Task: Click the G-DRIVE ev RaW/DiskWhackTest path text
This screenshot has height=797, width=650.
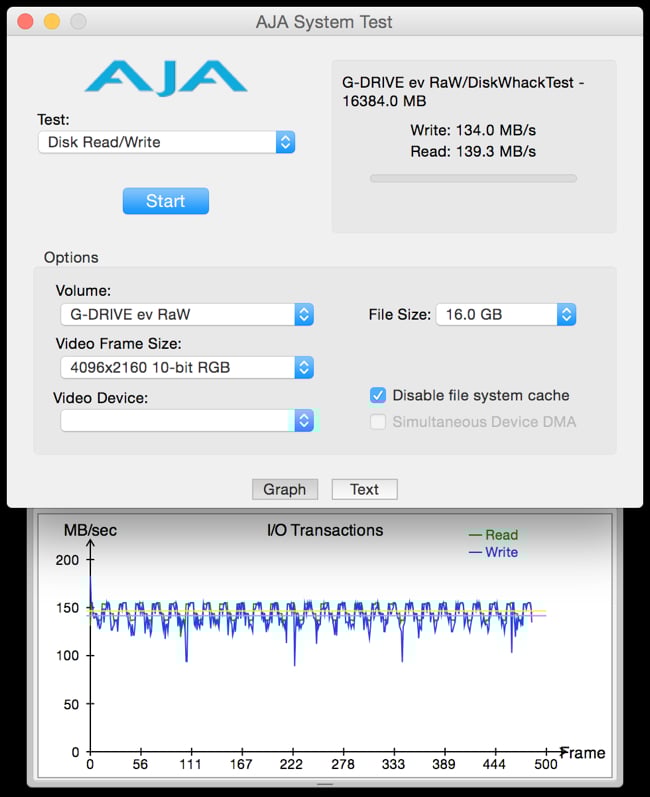Action: click(x=462, y=91)
